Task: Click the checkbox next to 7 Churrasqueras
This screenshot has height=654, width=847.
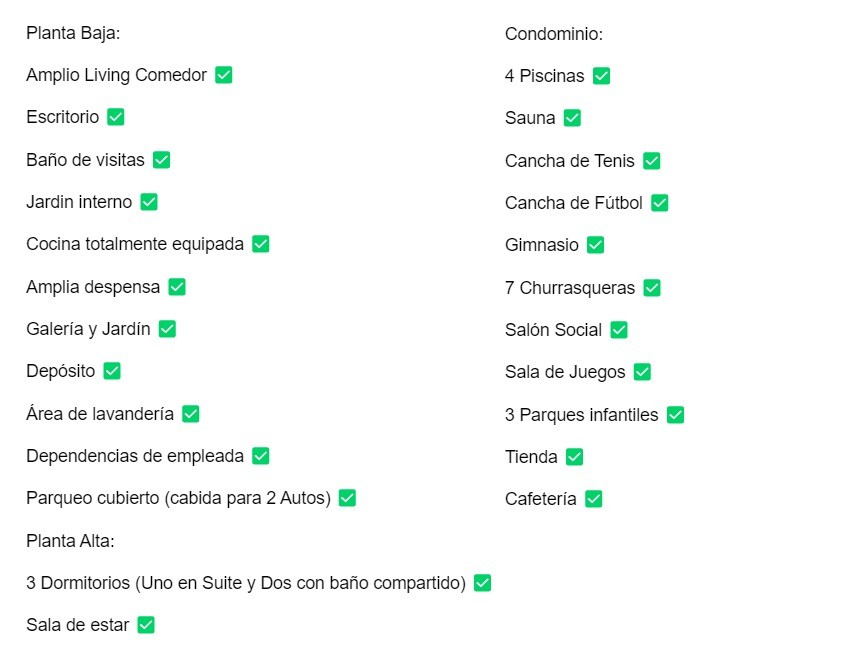Action: tap(652, 287)
